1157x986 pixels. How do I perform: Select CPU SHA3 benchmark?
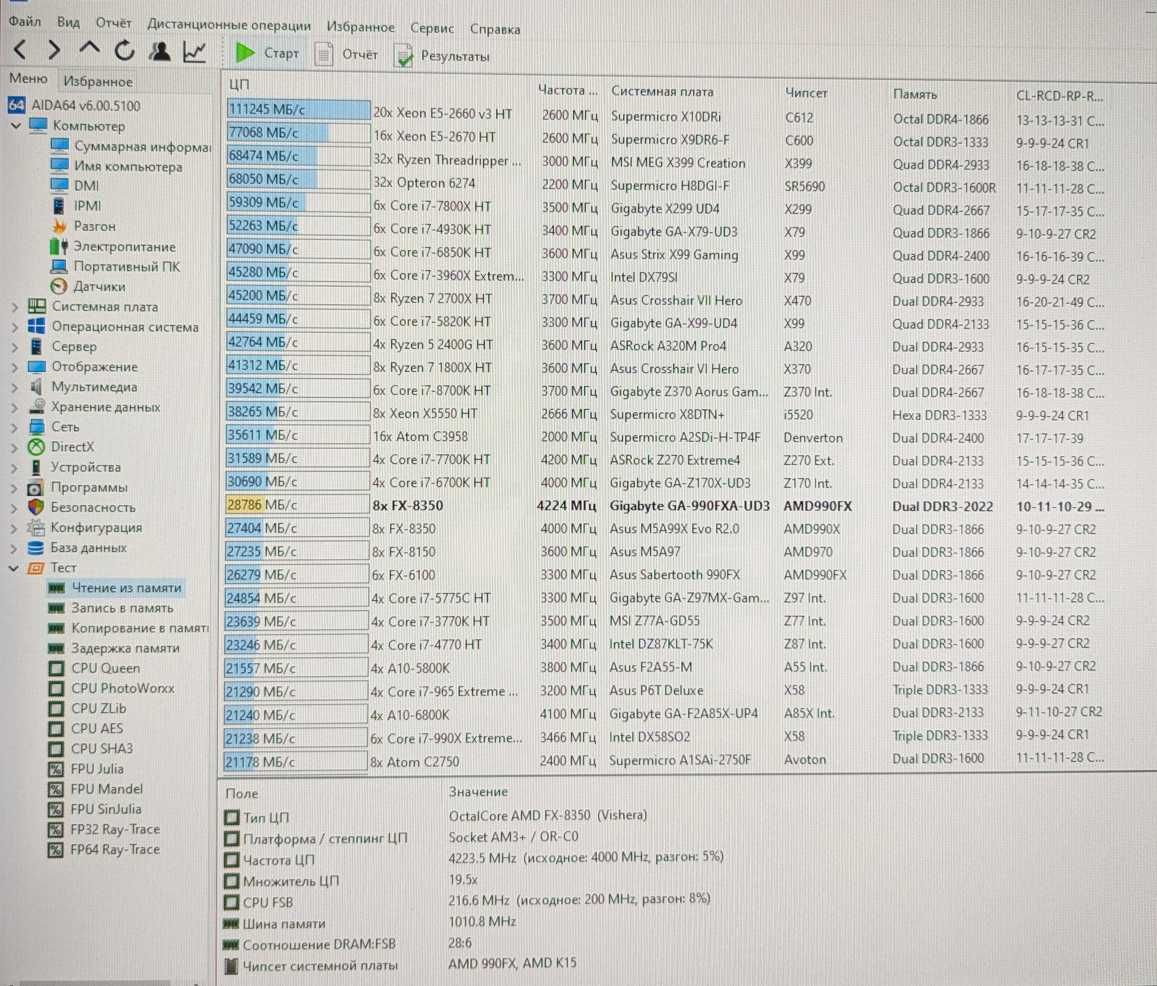tap(91, 748)
